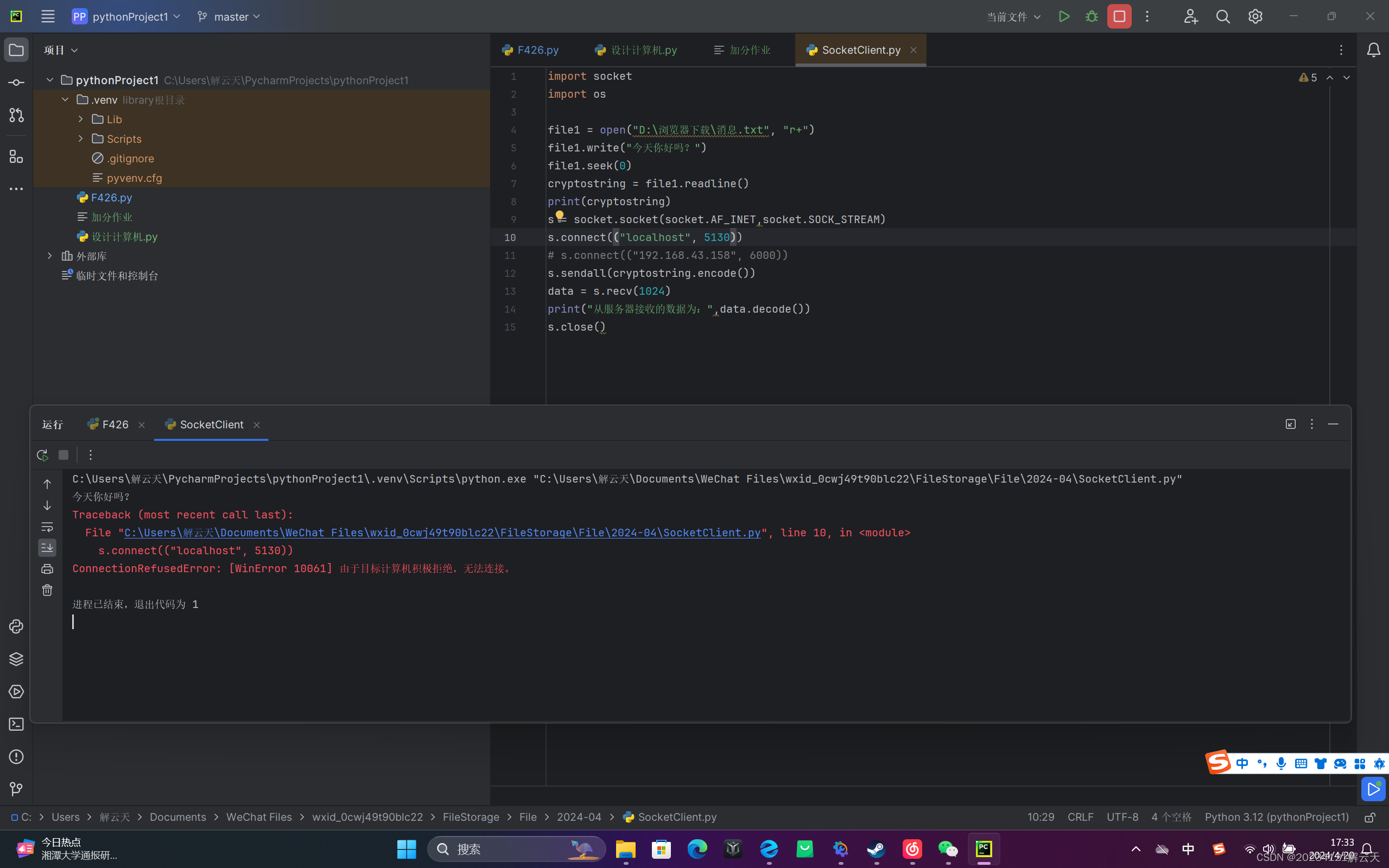The image size is (1389, 868).
Task: Click the UTF-8 encoding status button
Action: (x=1122, y=817)
